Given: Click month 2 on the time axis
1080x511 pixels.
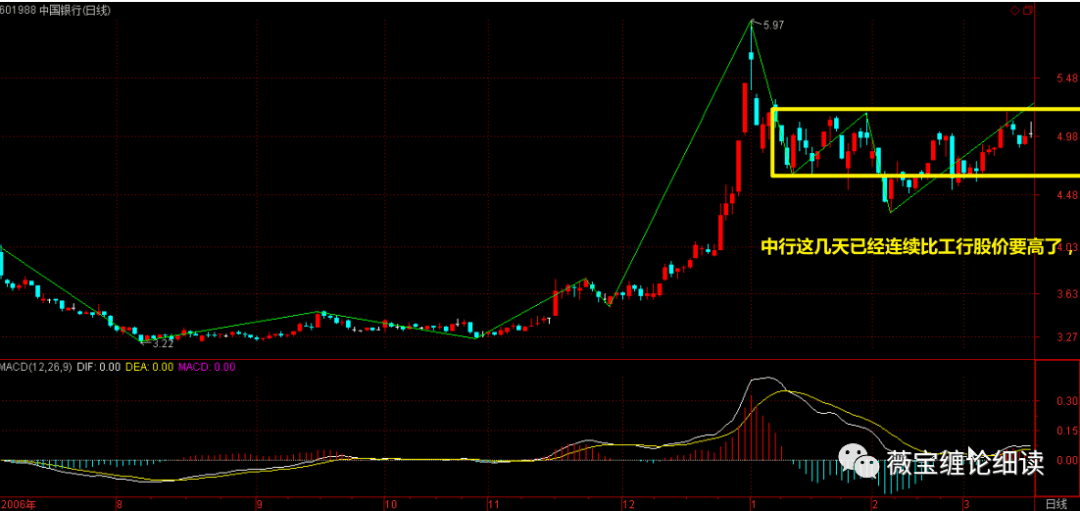Looking at the screenshot, I should point(873,503).
